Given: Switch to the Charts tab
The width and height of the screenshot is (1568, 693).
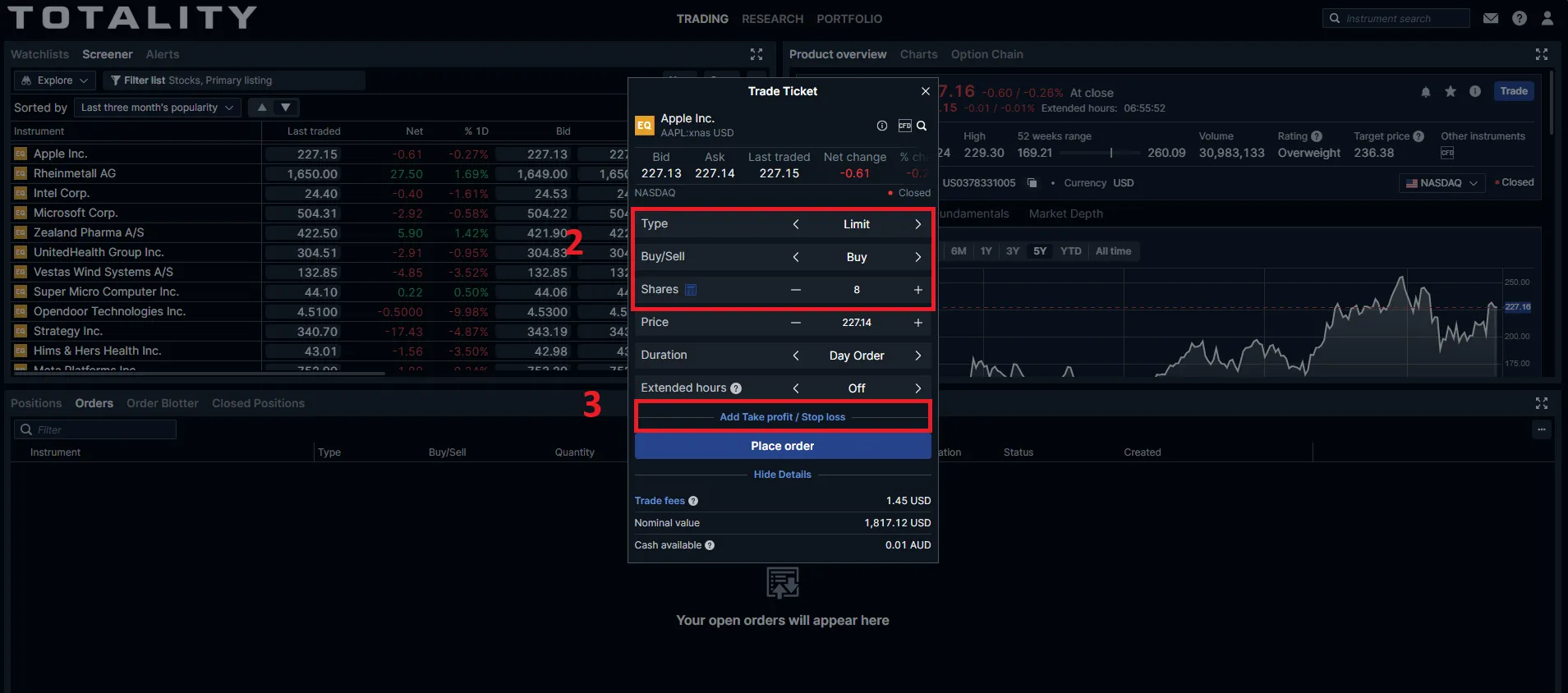Looking at the screenshot, I should pos(918,54).
